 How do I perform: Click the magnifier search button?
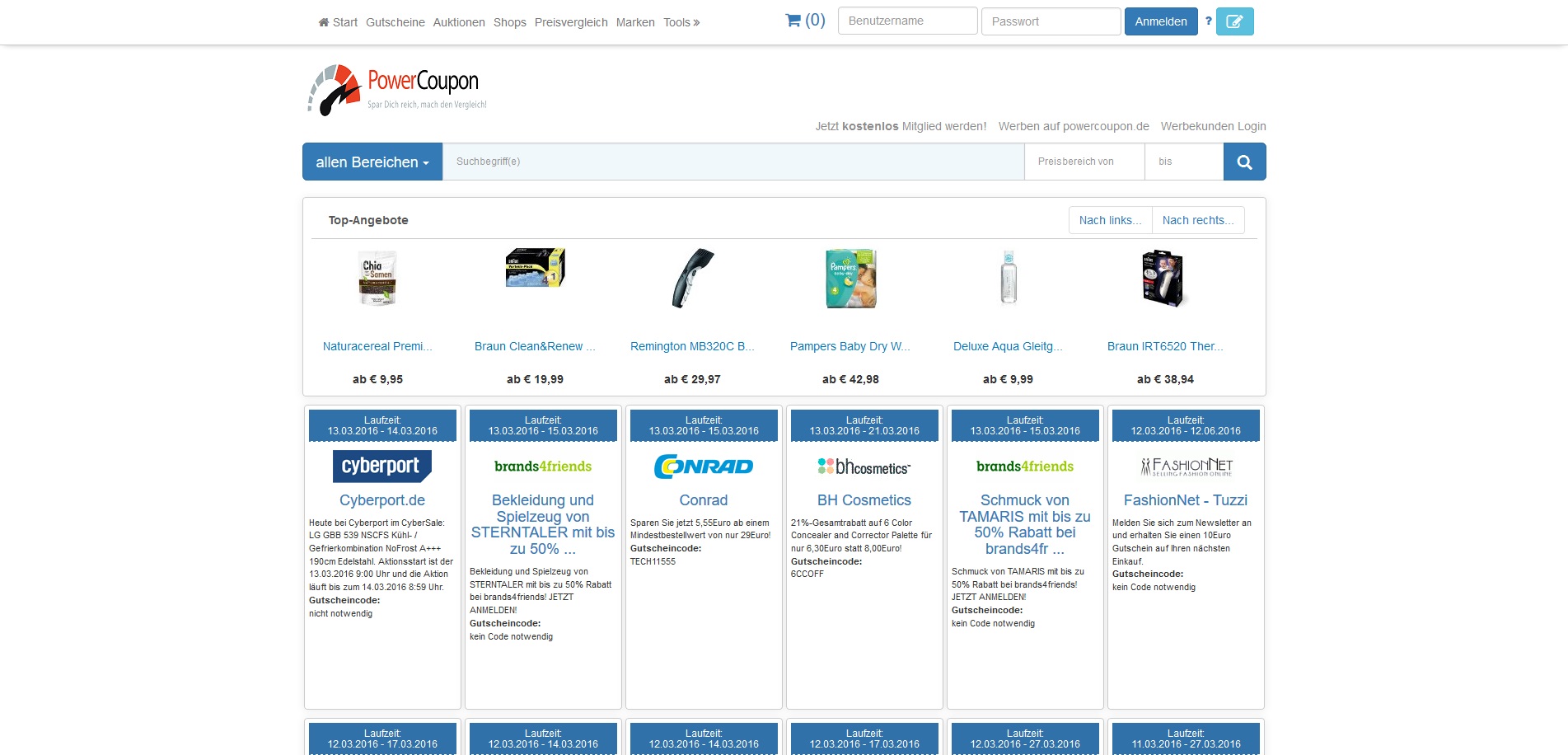click(1244, 162)
